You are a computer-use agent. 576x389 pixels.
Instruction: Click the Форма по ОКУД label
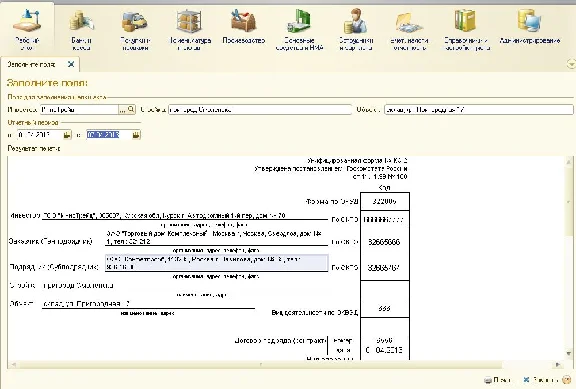(331, 201)
